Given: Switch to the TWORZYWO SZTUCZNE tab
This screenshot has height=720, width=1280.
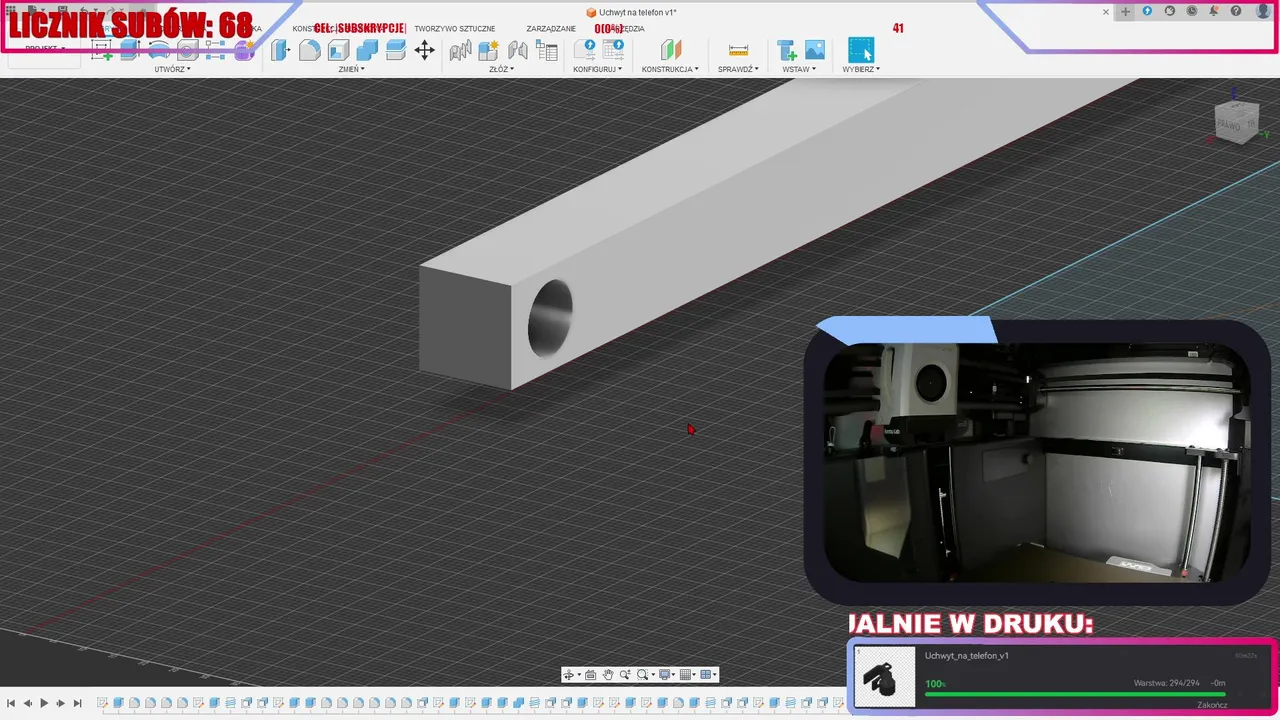Looking at the screenshot, I should (454, 29).
